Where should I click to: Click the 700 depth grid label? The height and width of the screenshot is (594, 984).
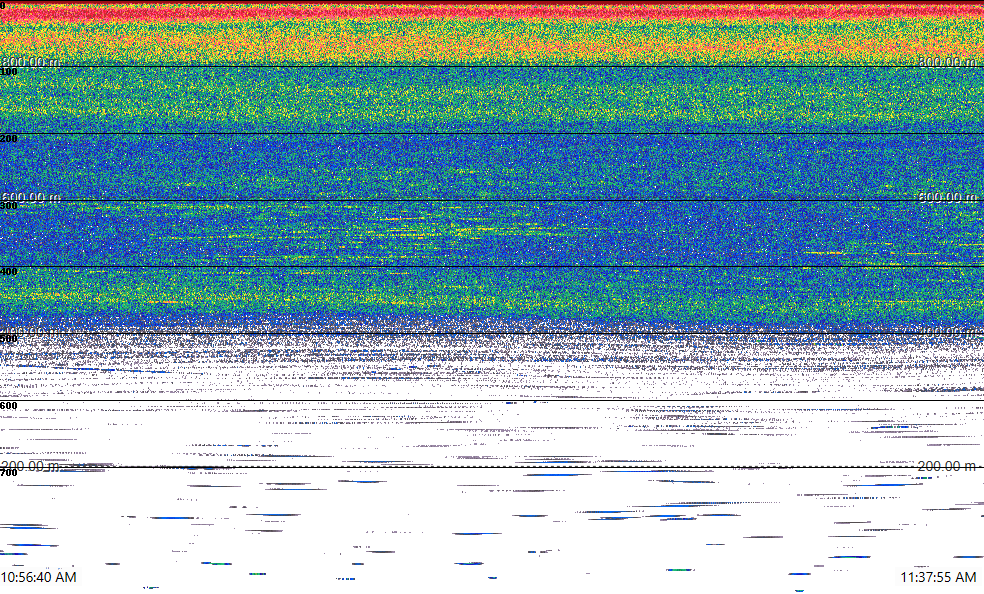tap(9, 473)
